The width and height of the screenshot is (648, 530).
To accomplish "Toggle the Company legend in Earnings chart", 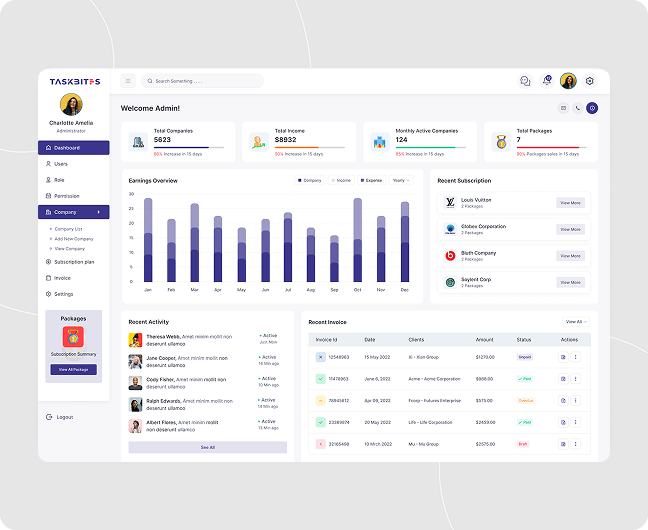I will [x=309, y=181].
